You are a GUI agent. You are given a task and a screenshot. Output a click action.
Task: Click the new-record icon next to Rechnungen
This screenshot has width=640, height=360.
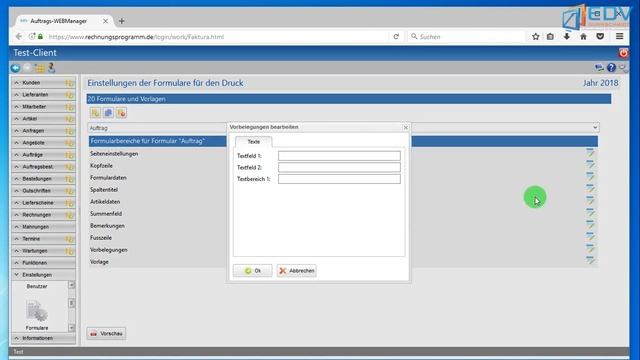point(69,215)
